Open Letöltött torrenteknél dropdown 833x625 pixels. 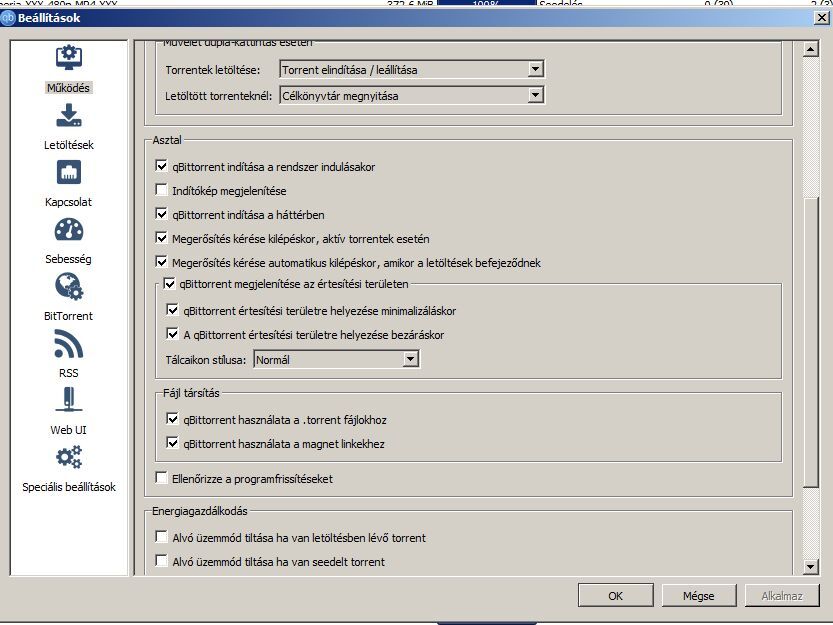click(x=412, y=95)
